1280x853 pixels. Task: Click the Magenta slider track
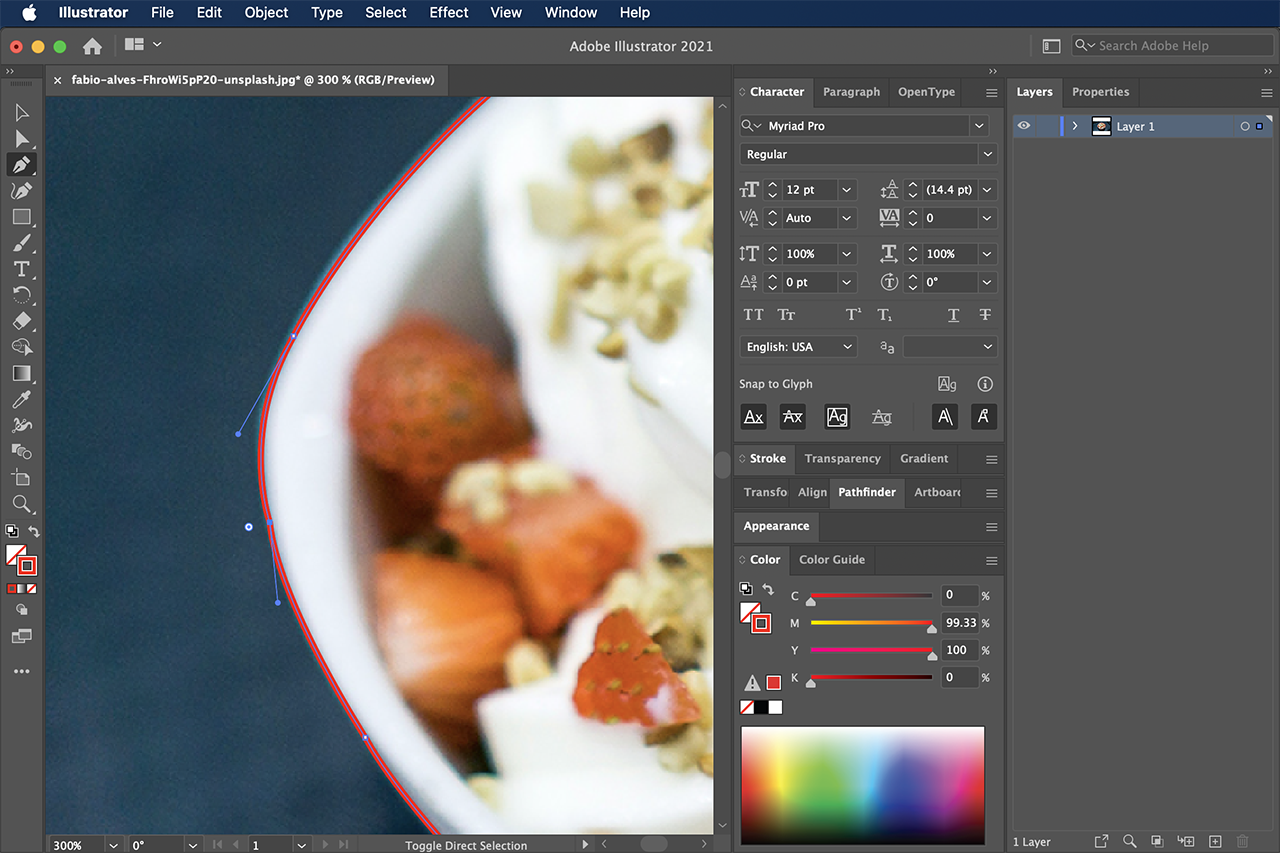pos(871,623)
